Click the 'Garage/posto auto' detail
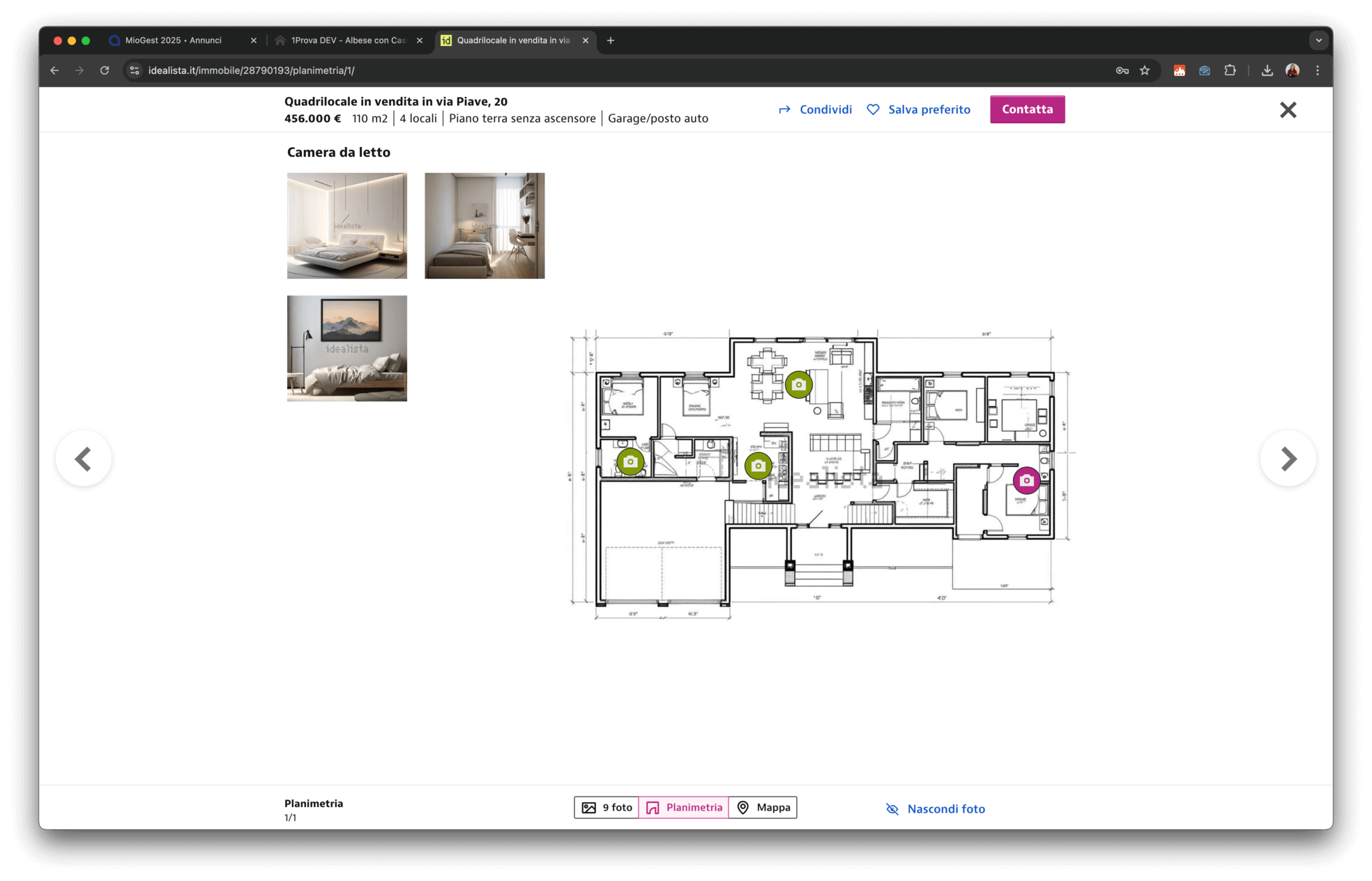Screen dimensions: 1372x881 tap(658, 118)
